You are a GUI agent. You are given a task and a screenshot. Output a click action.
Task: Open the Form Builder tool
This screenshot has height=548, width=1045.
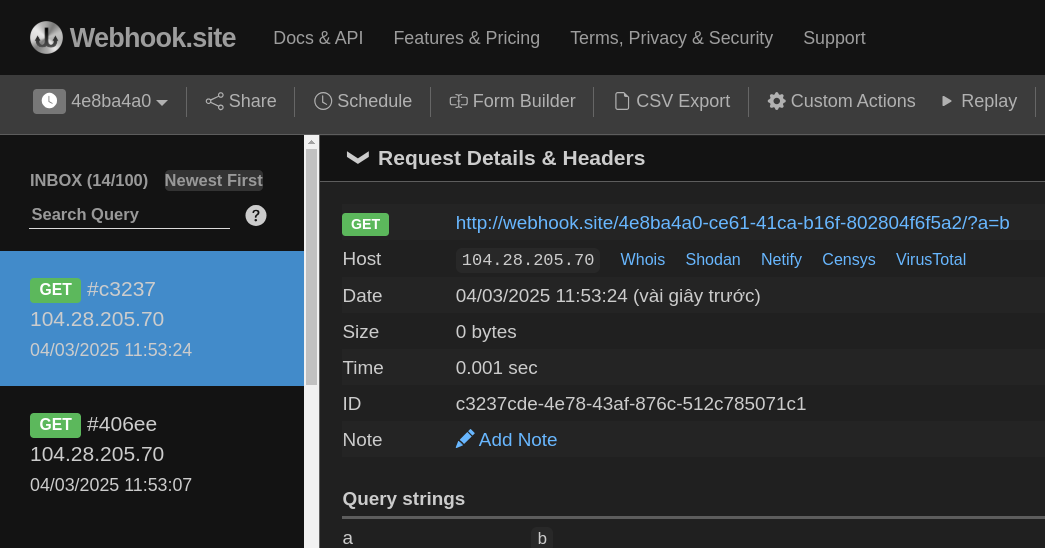point(512,101)
